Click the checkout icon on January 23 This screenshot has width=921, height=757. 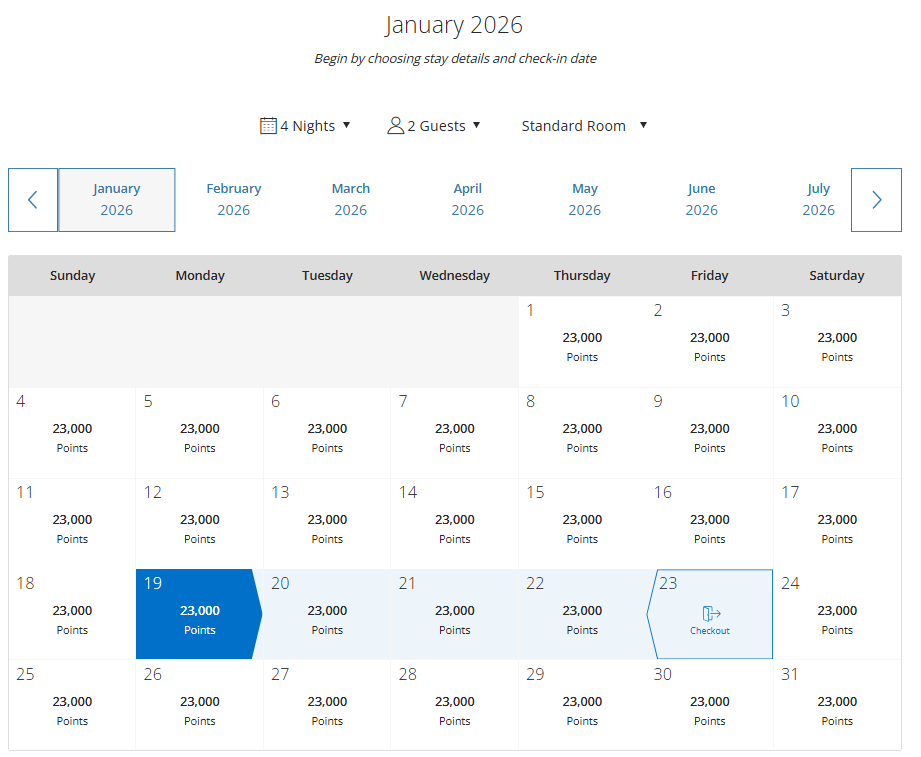(710, 614)
